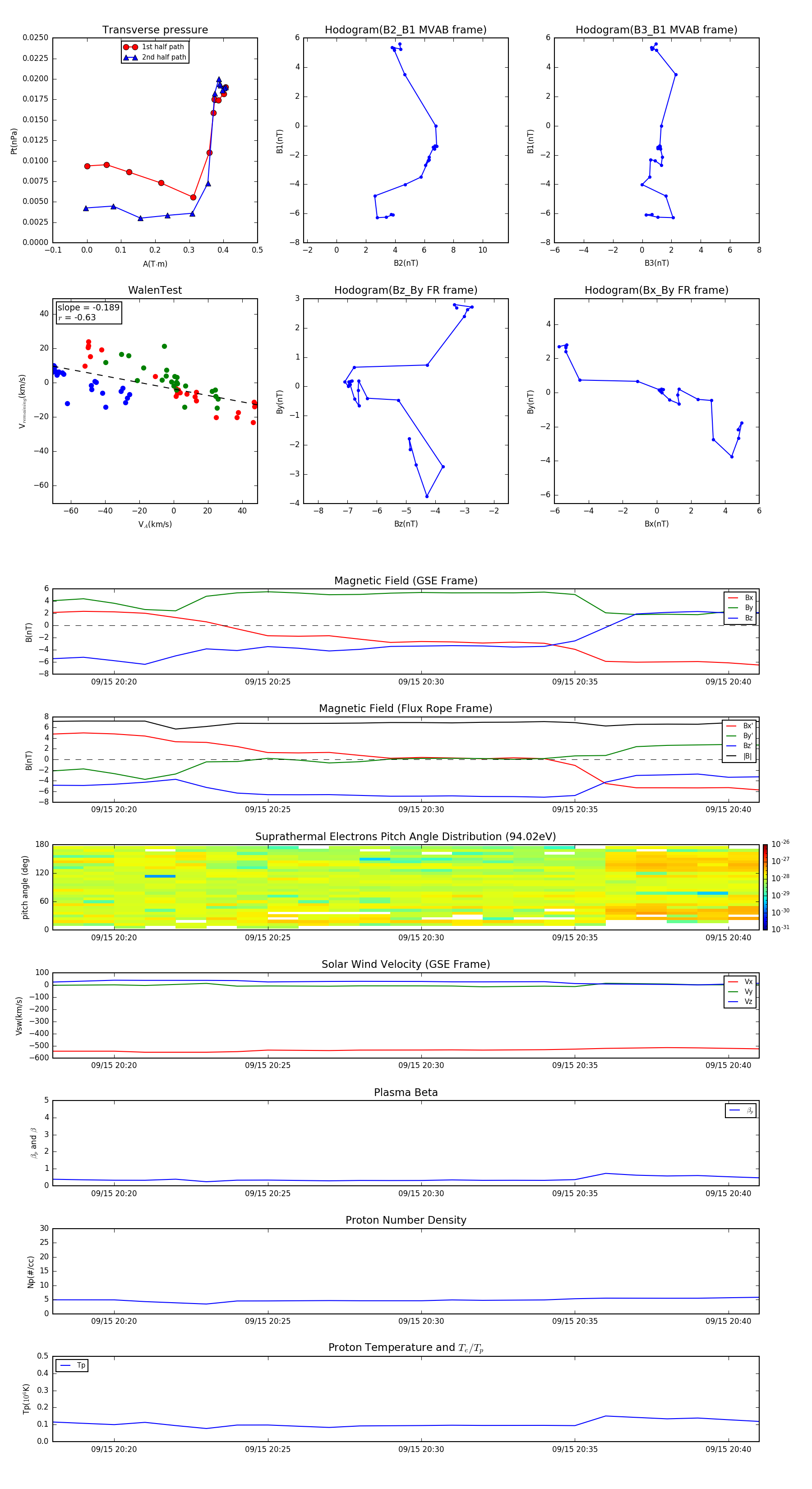Click the 'By' legend entry in GSE panel
Image resolution: width=812 pixels, height=1489 pixels.
tap(740, 607)
